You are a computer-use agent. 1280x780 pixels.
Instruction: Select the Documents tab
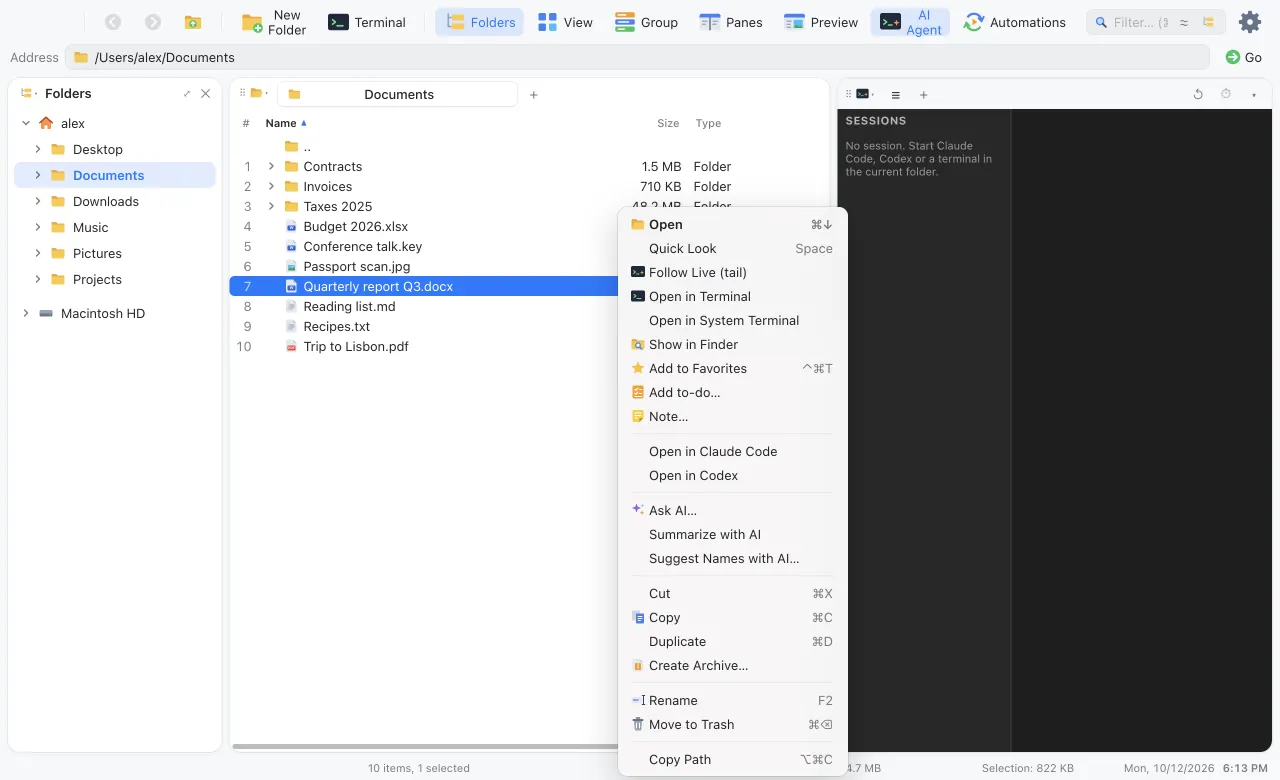tap(397, 94)
